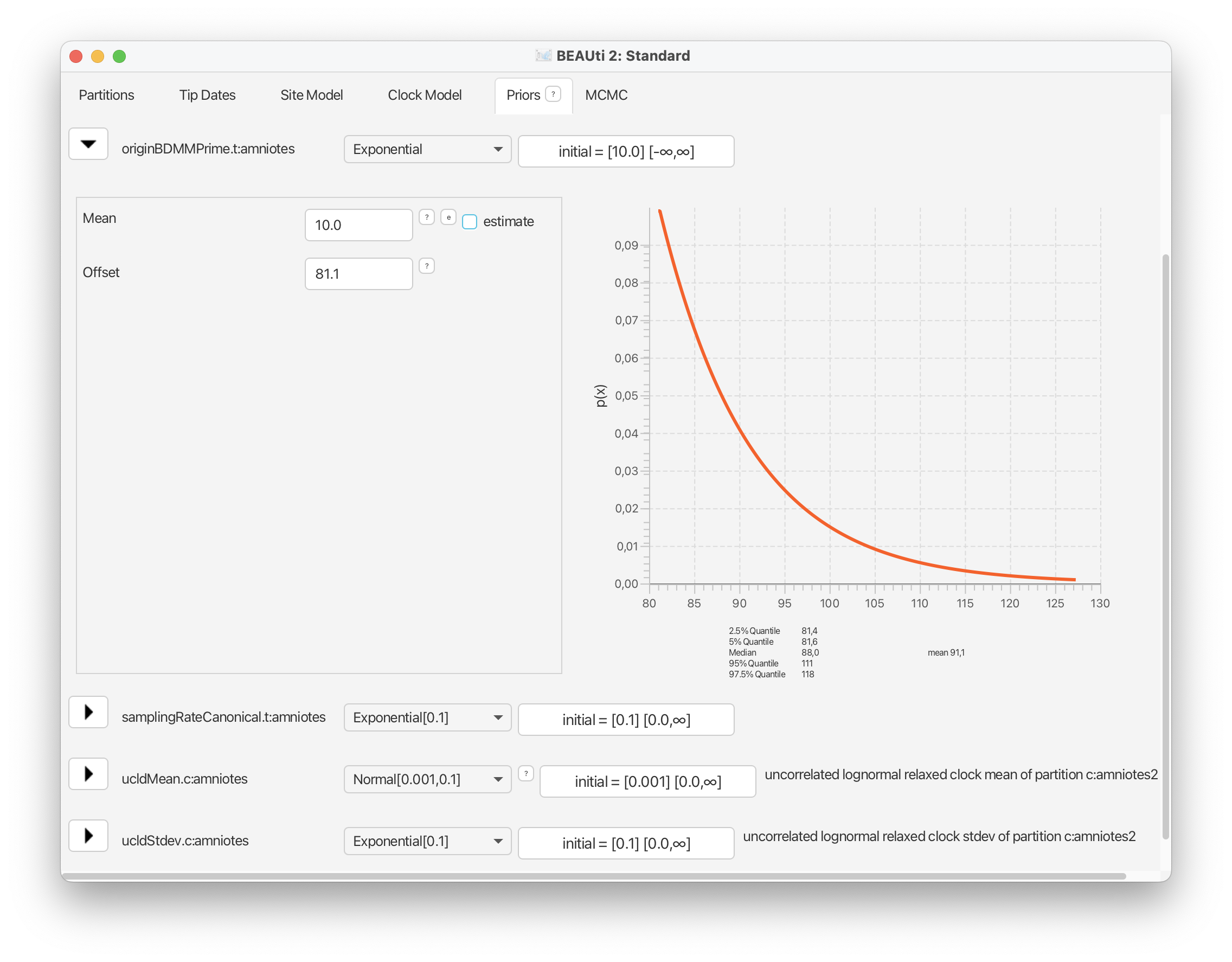Click the BEAUti app icon in title bar

(x=543, y=55)
